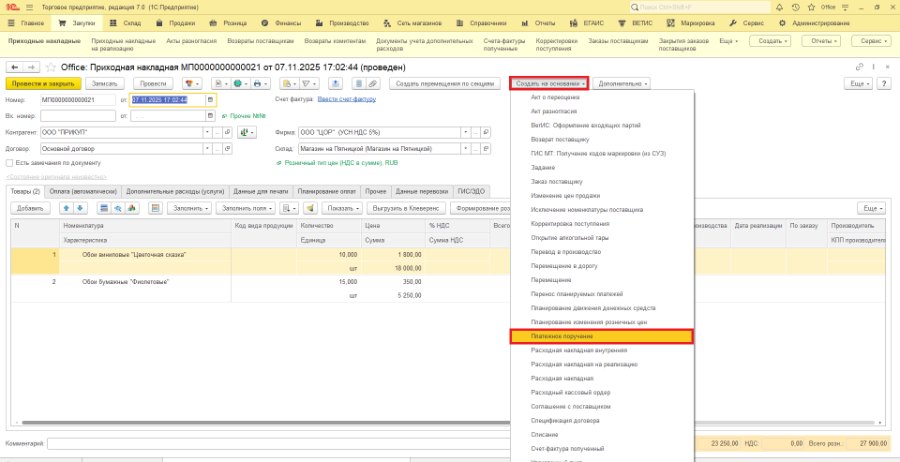The height and width of the screenshot is (462, 900).
Task: Click the Добавить button in table toolbar
Action: click(31, 208)
